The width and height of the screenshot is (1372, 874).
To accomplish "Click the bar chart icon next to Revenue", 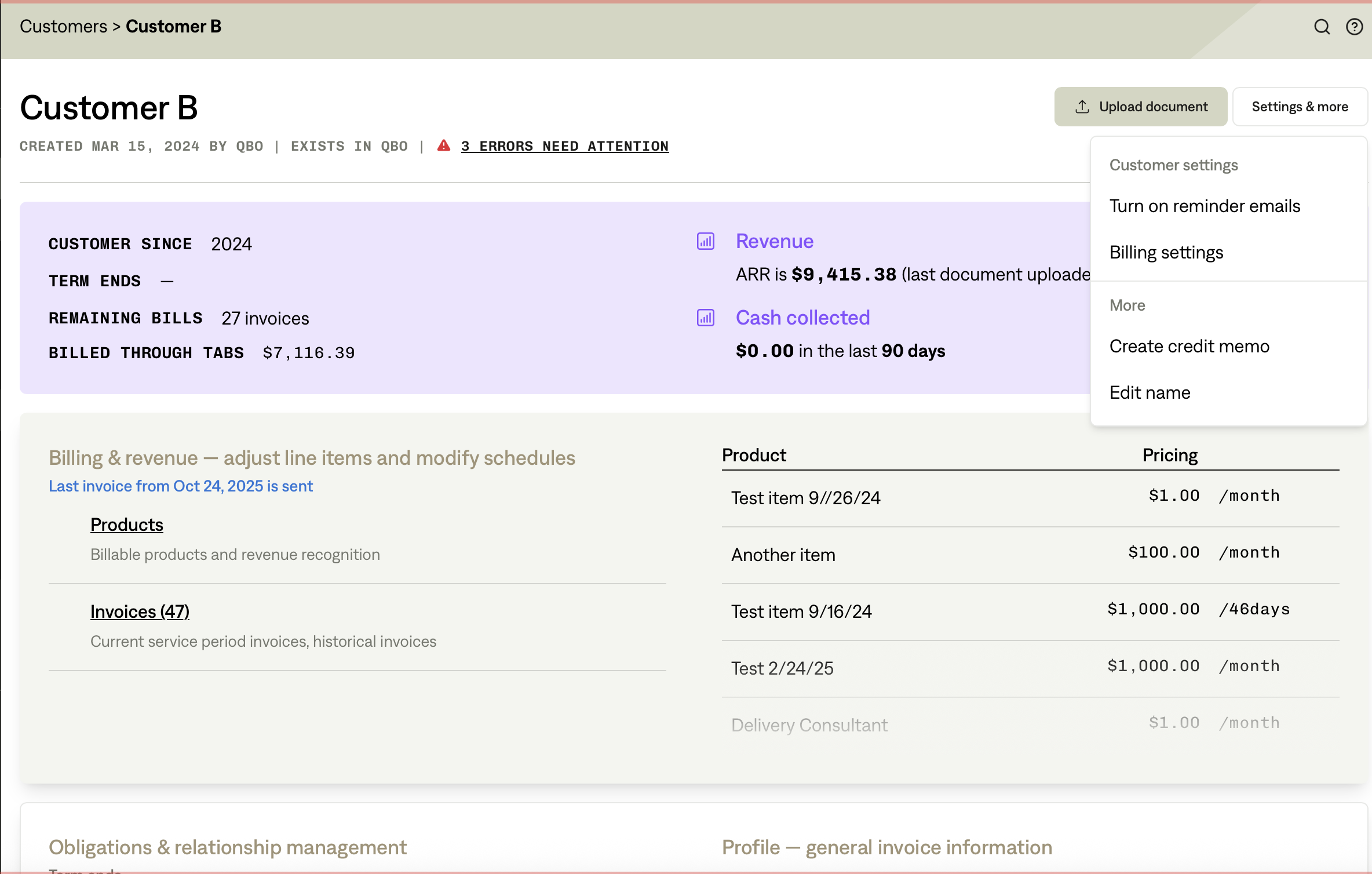I will click(x=705, y=242).
